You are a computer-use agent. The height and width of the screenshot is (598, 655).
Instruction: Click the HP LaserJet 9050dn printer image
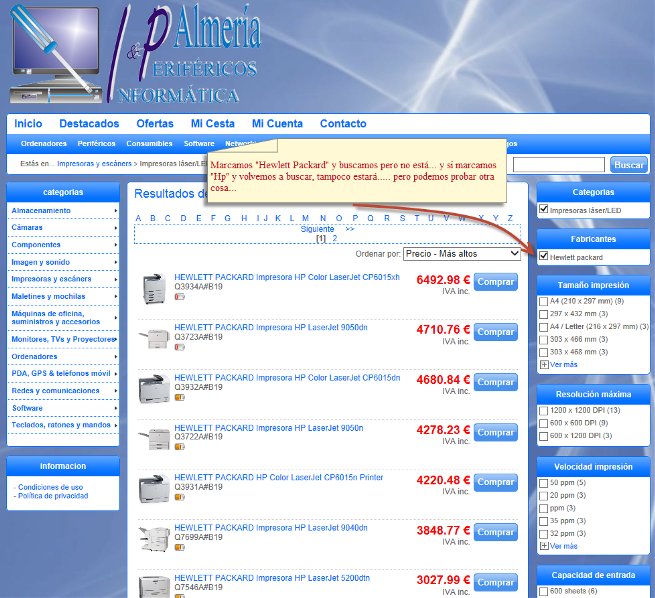(155, 338)
